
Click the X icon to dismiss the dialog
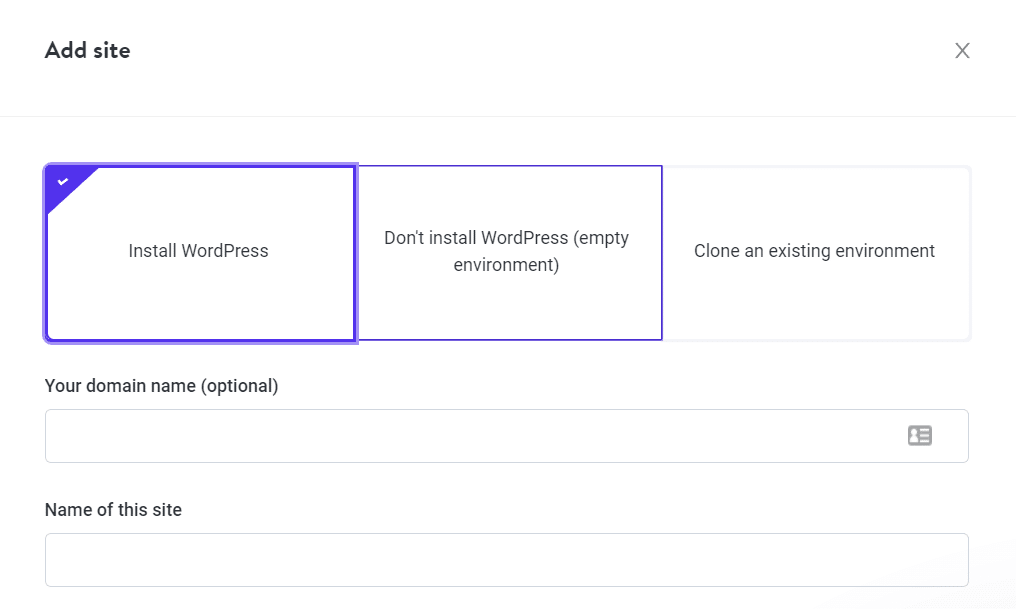point(962,50)
